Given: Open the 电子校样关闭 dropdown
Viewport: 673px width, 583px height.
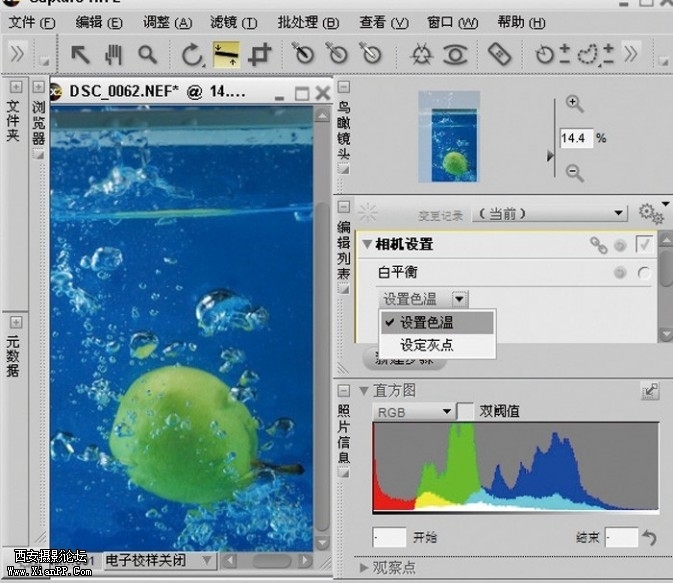Looking at the screenshot, I should [x=159, y=560].
